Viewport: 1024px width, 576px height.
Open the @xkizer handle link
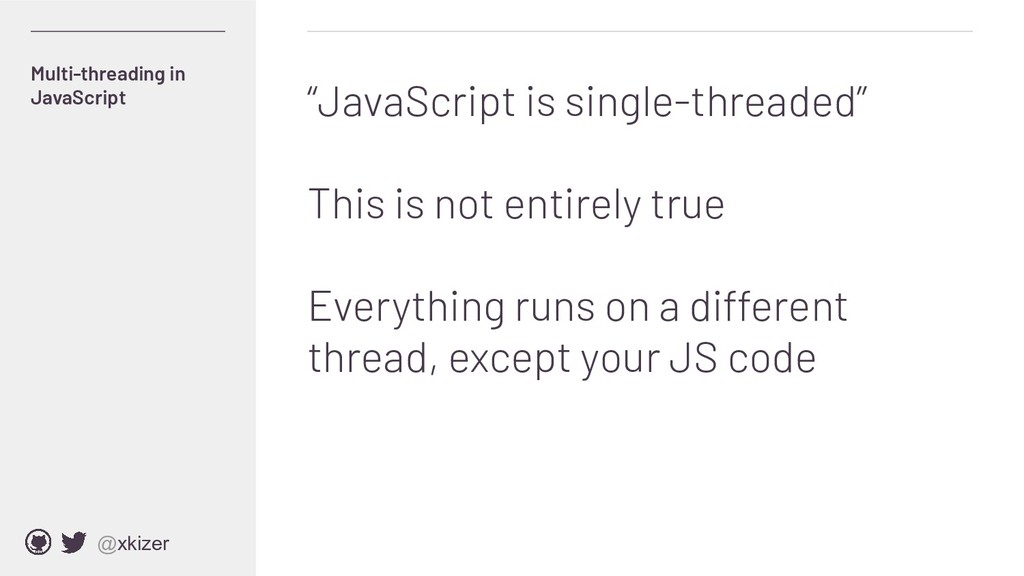tap(133, 543)
